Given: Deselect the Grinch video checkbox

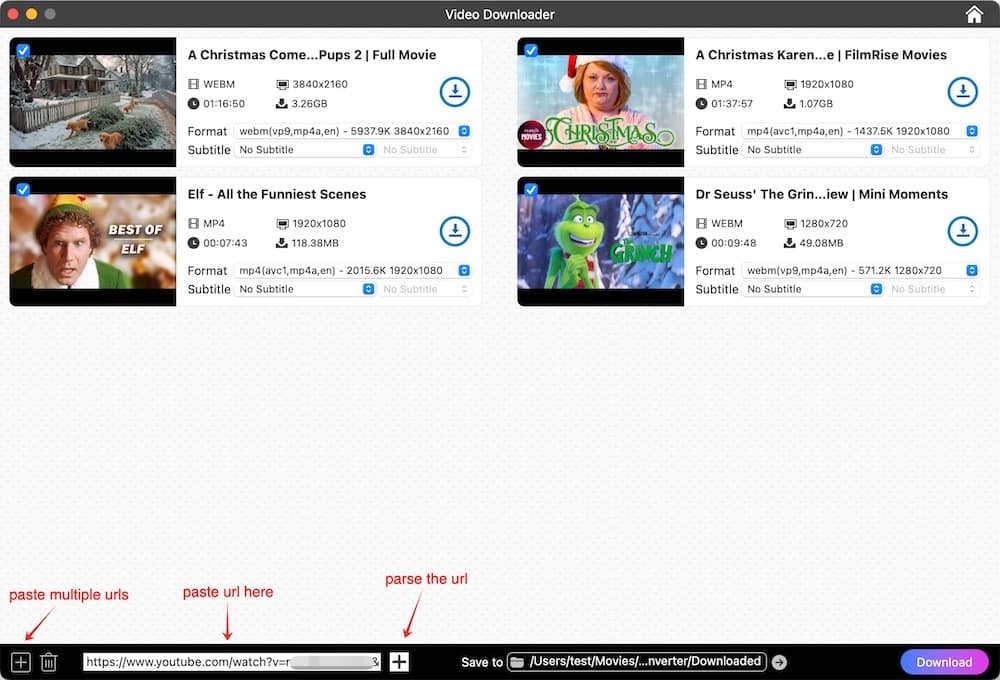Looking at the screenshot, I should click(531, 190).
